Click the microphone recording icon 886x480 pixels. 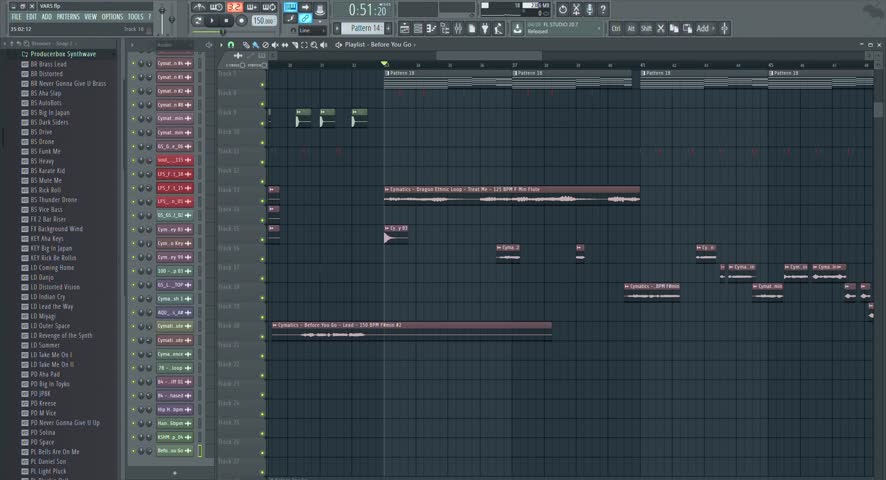pyautogui.click(x=590, y=9)
